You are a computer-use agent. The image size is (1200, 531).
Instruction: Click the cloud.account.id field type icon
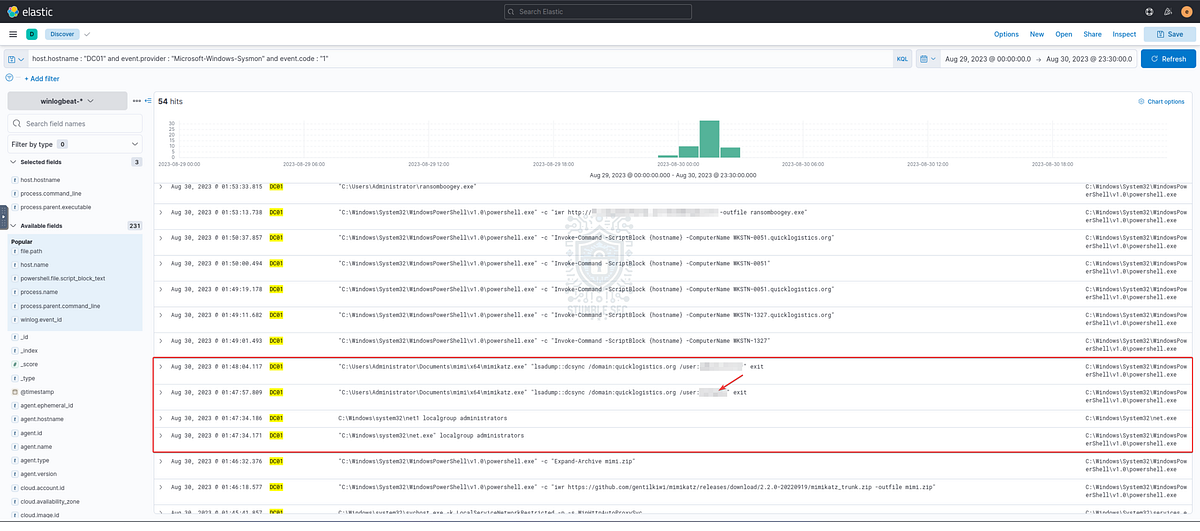(14, 487)
